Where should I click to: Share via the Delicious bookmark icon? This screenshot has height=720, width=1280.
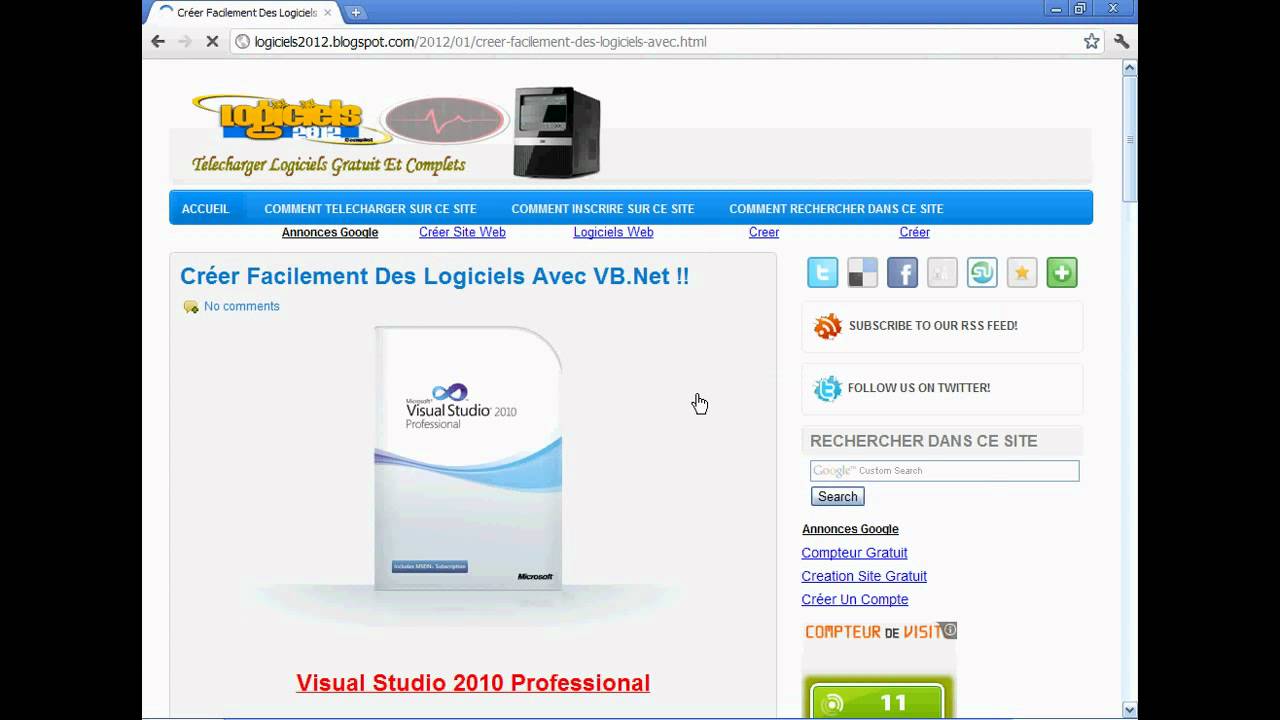pyautogui.click(x=863, y=272)
